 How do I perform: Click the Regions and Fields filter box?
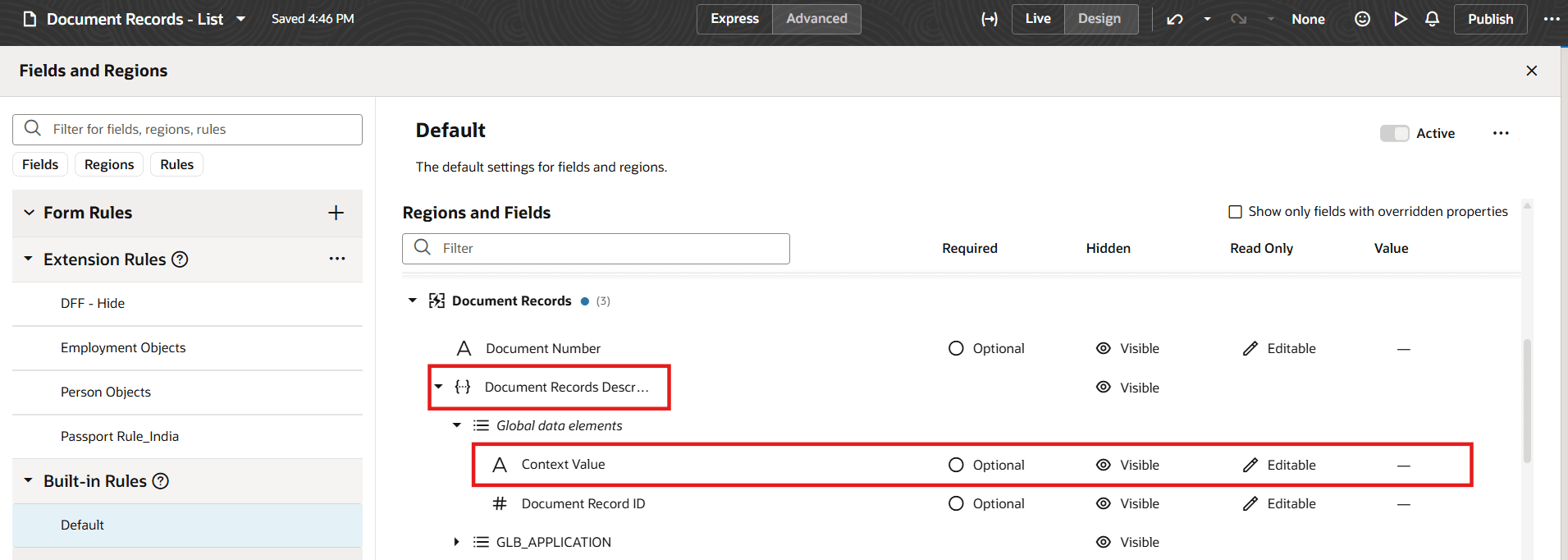pos(607,248)
